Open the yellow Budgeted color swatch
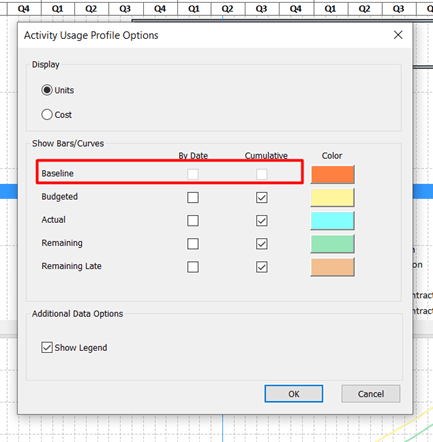Image resolution: width=433 pixels, height=442 pixels. tap(332, 197)
